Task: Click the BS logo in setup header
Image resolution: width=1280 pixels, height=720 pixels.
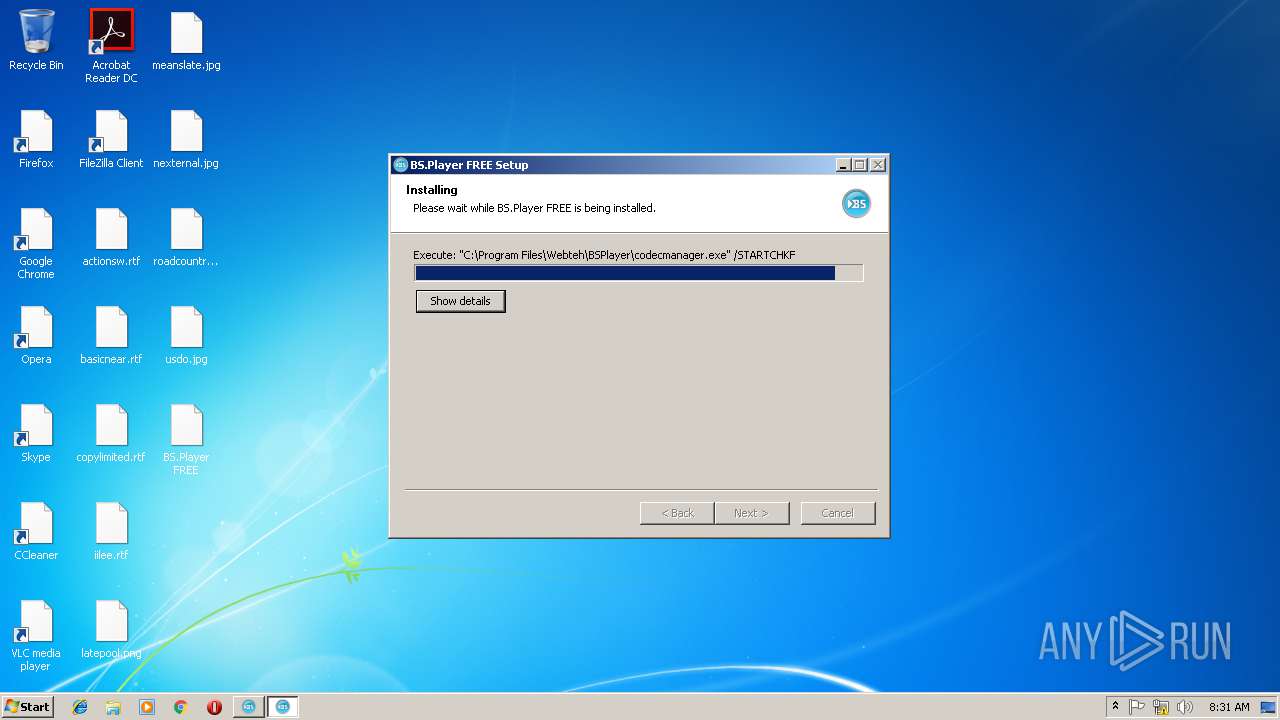Action: 856,204
